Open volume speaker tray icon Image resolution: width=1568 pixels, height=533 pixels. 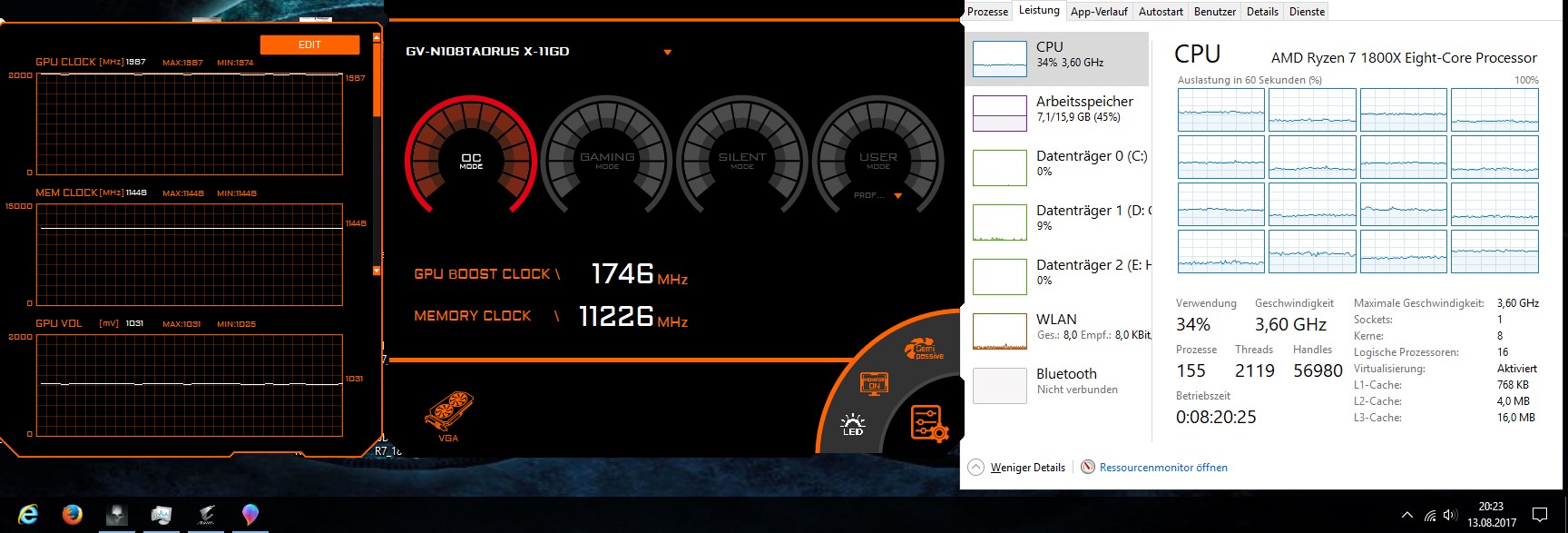point(1449,515)
